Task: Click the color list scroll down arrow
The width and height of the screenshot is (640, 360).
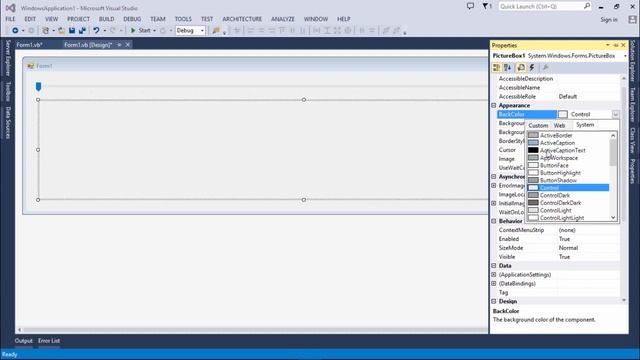Action: click(613, 218)
